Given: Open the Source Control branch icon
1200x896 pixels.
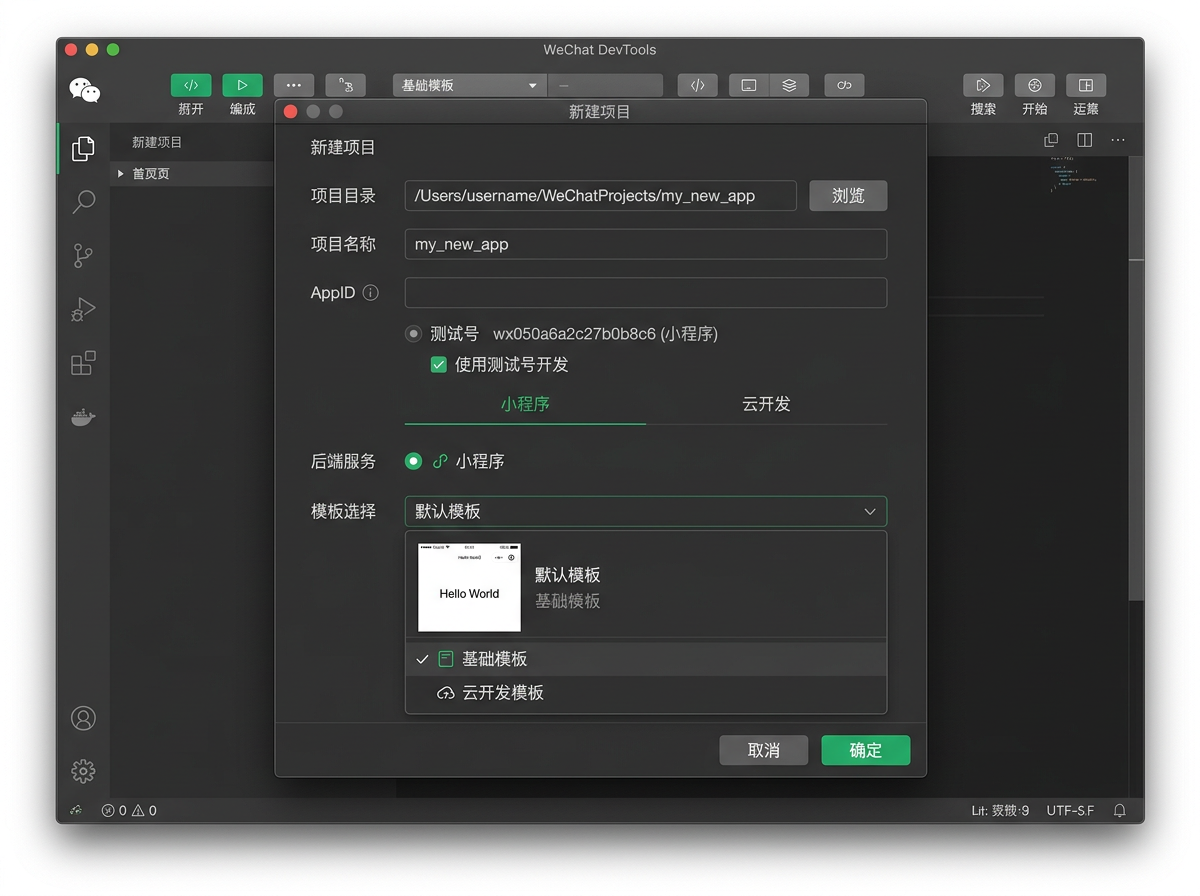Looking at the screenshot, I should pyautogui.click(x=84, y=255).
